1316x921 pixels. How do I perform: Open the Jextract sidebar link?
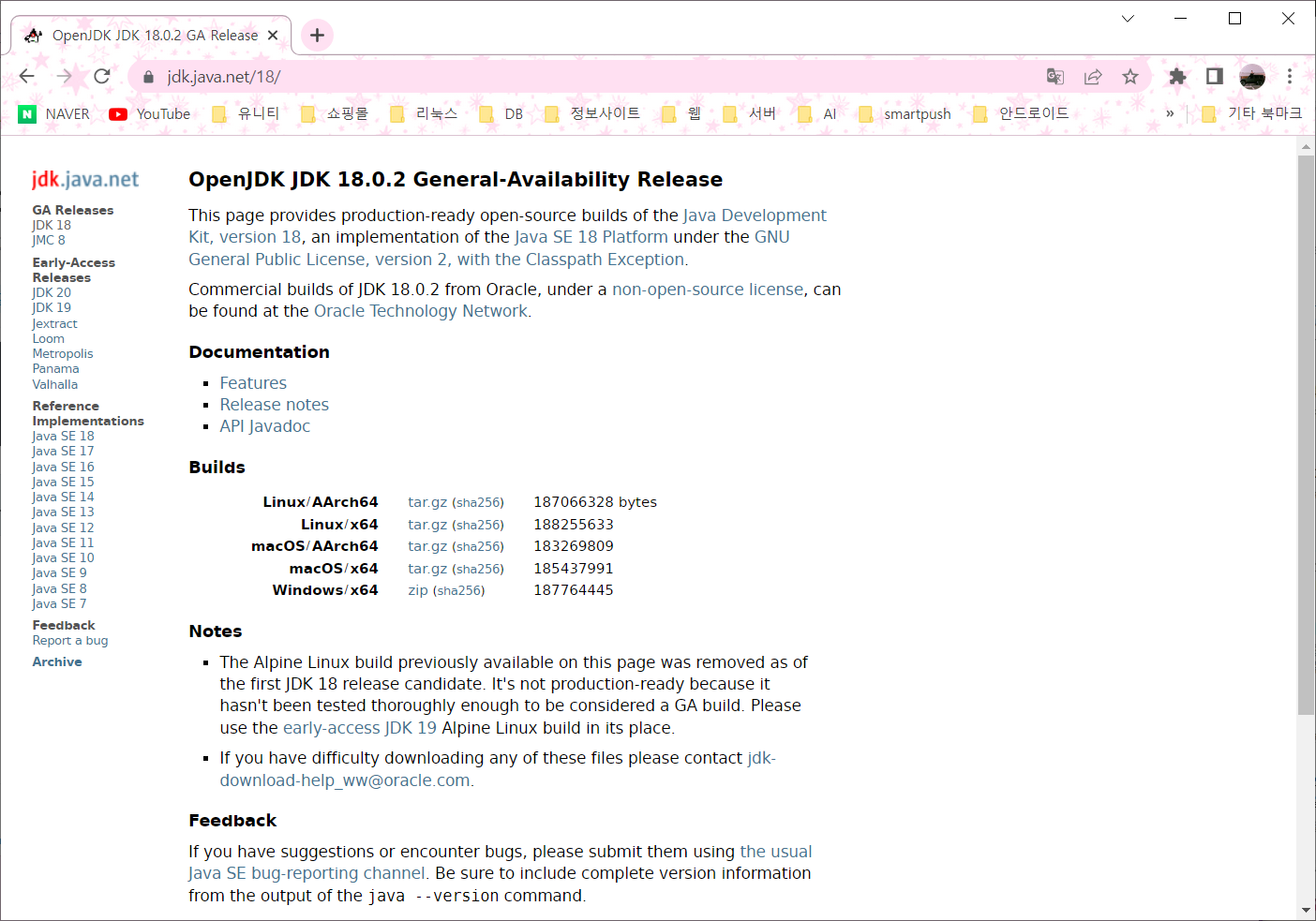[54, 323]
